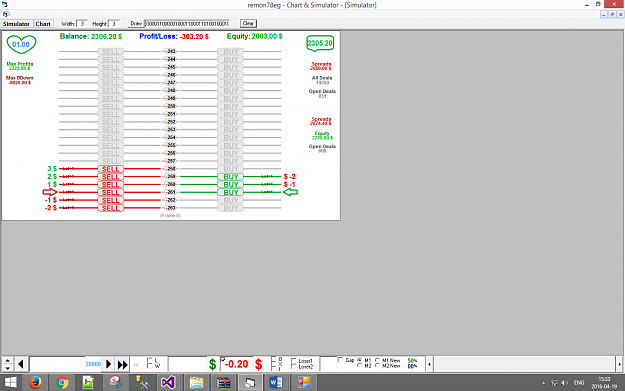This screenshot has width=625, height=391.
Task: Open Visual Studio from the taskbar
Action: [x=168, y=383]
